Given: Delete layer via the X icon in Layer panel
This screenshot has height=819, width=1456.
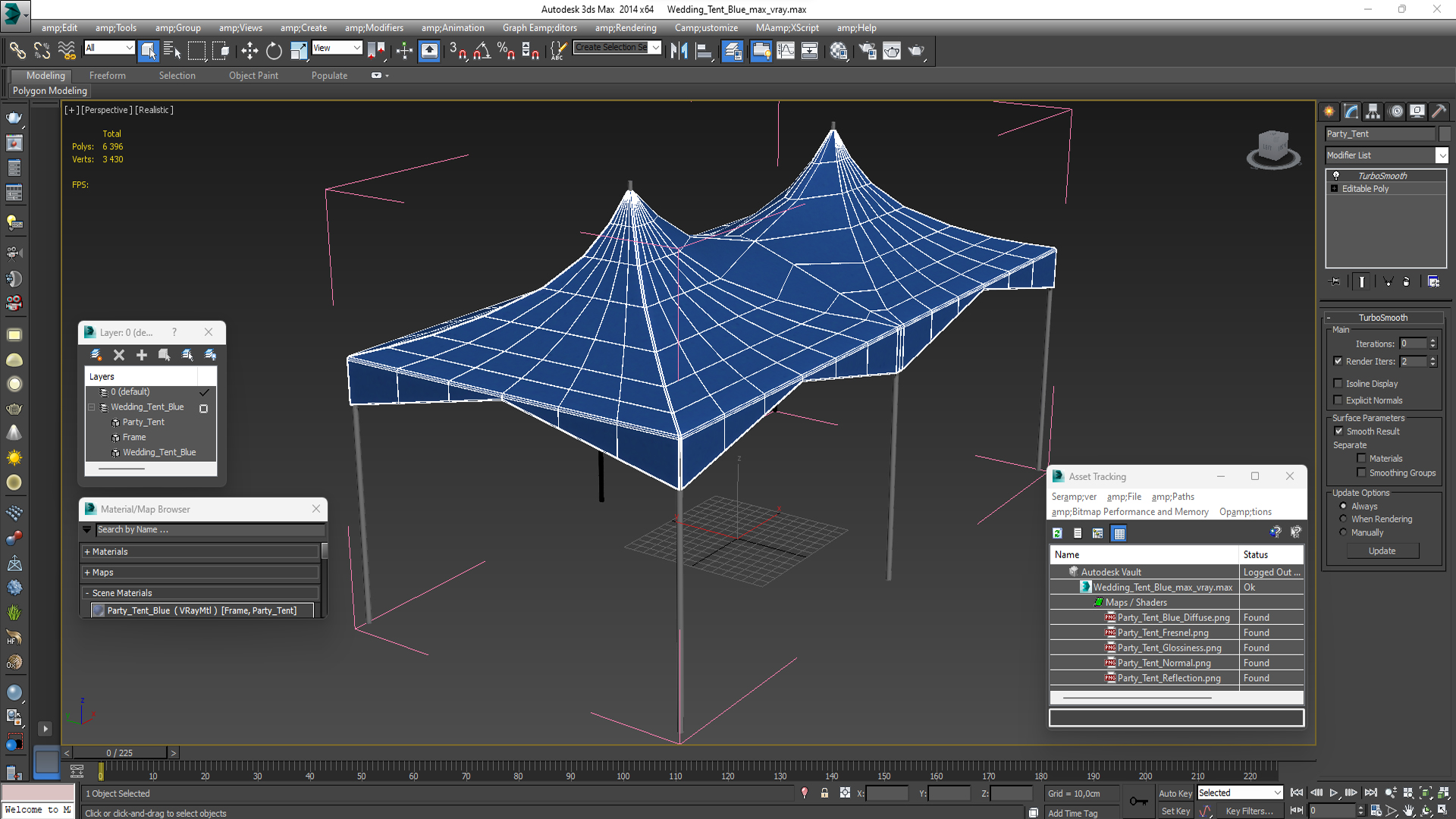Looking at the screenshot, I should coord(119,355).
